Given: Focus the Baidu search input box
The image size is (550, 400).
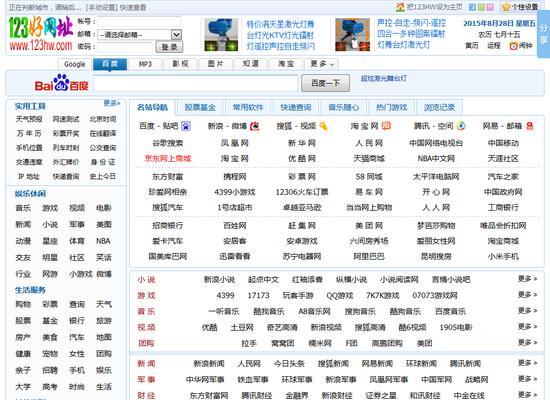Looking at the screenshot, I should [x=196, y=83].
